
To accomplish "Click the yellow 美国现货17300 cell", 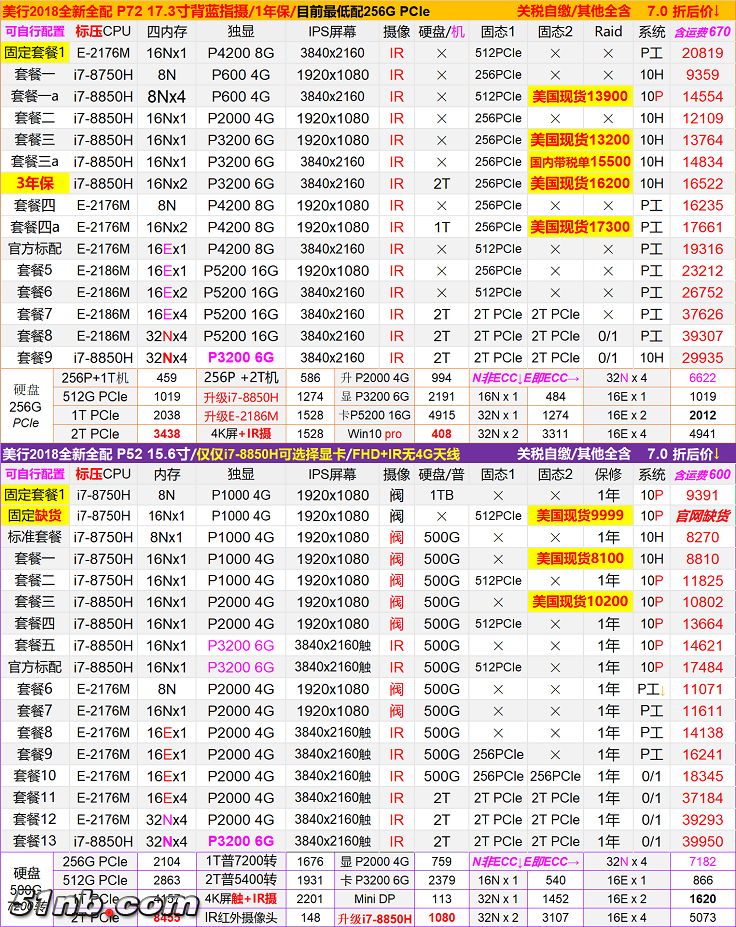I will [580, 227].
